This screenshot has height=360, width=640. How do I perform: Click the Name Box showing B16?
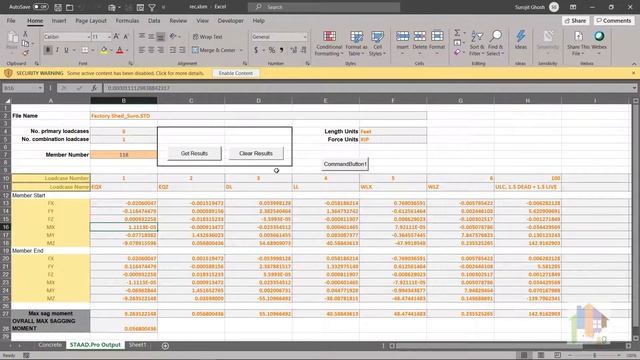(x=23, y=88)
